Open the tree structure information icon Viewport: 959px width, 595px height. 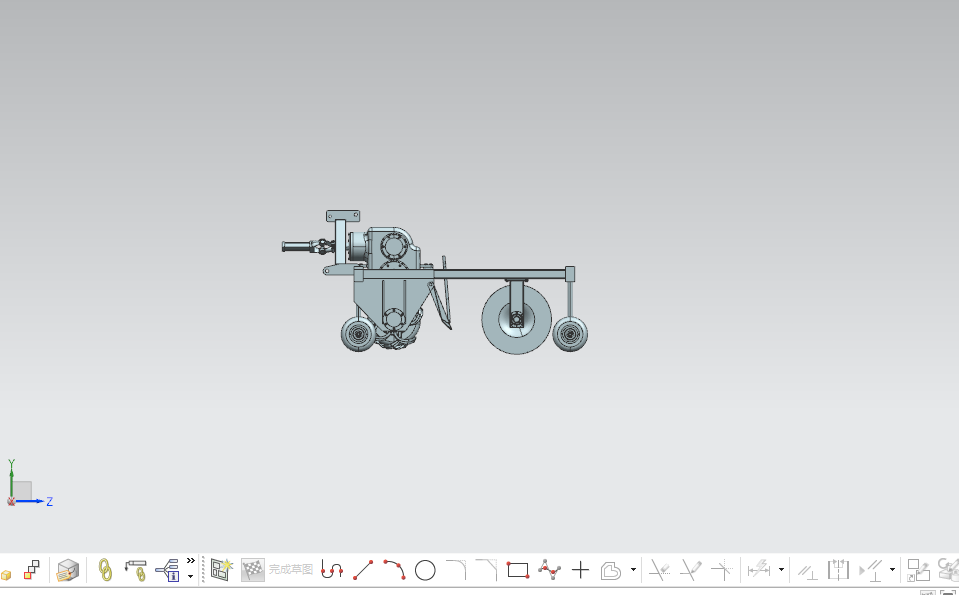167,570
